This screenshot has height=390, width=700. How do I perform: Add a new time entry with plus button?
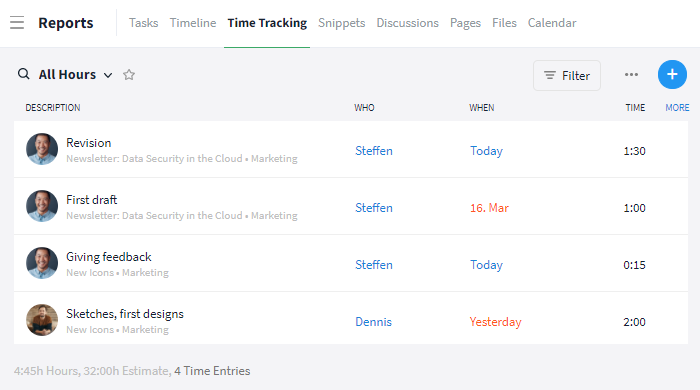coord(672,75)
